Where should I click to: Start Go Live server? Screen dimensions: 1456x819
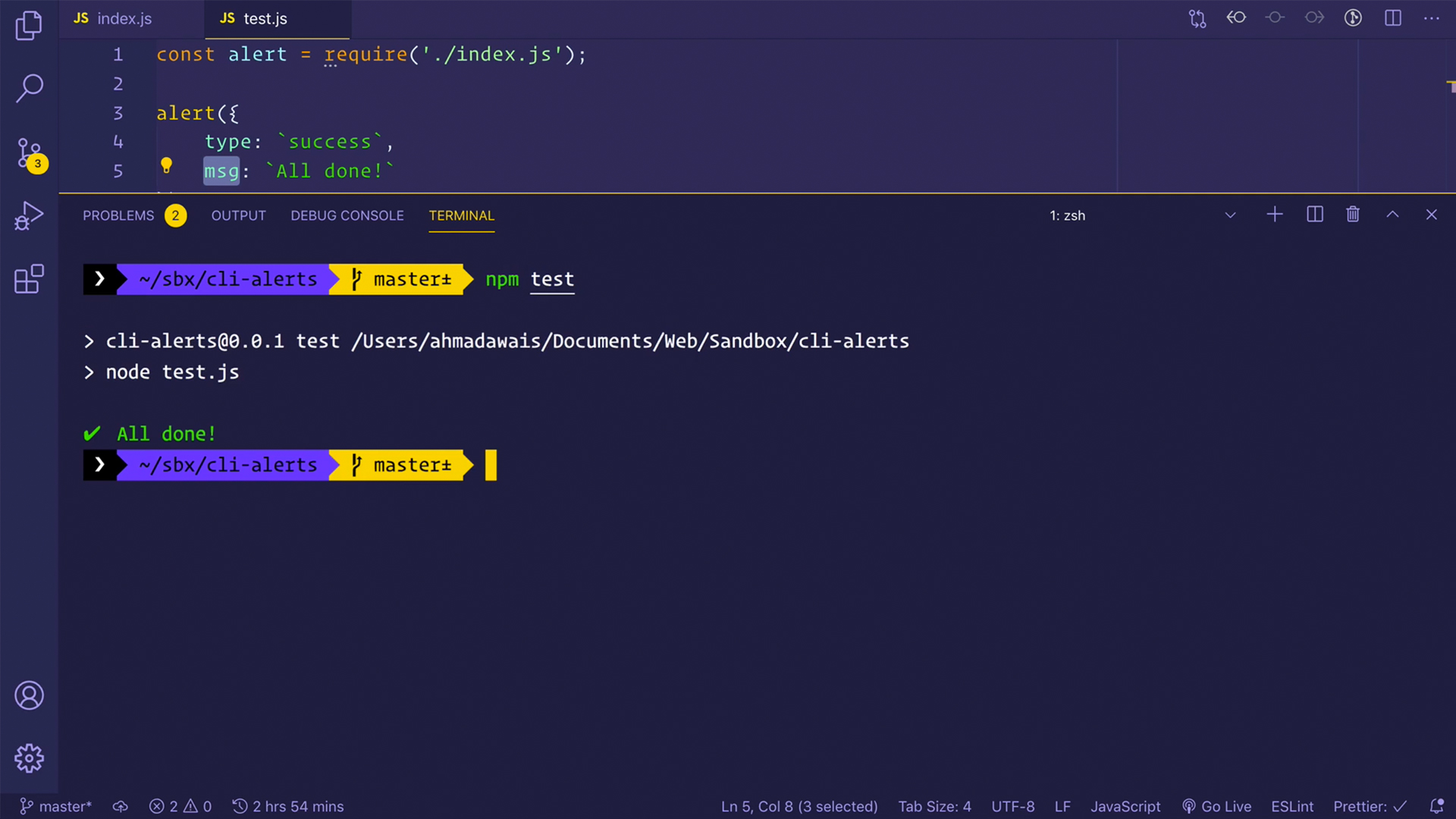point(1216,806)
